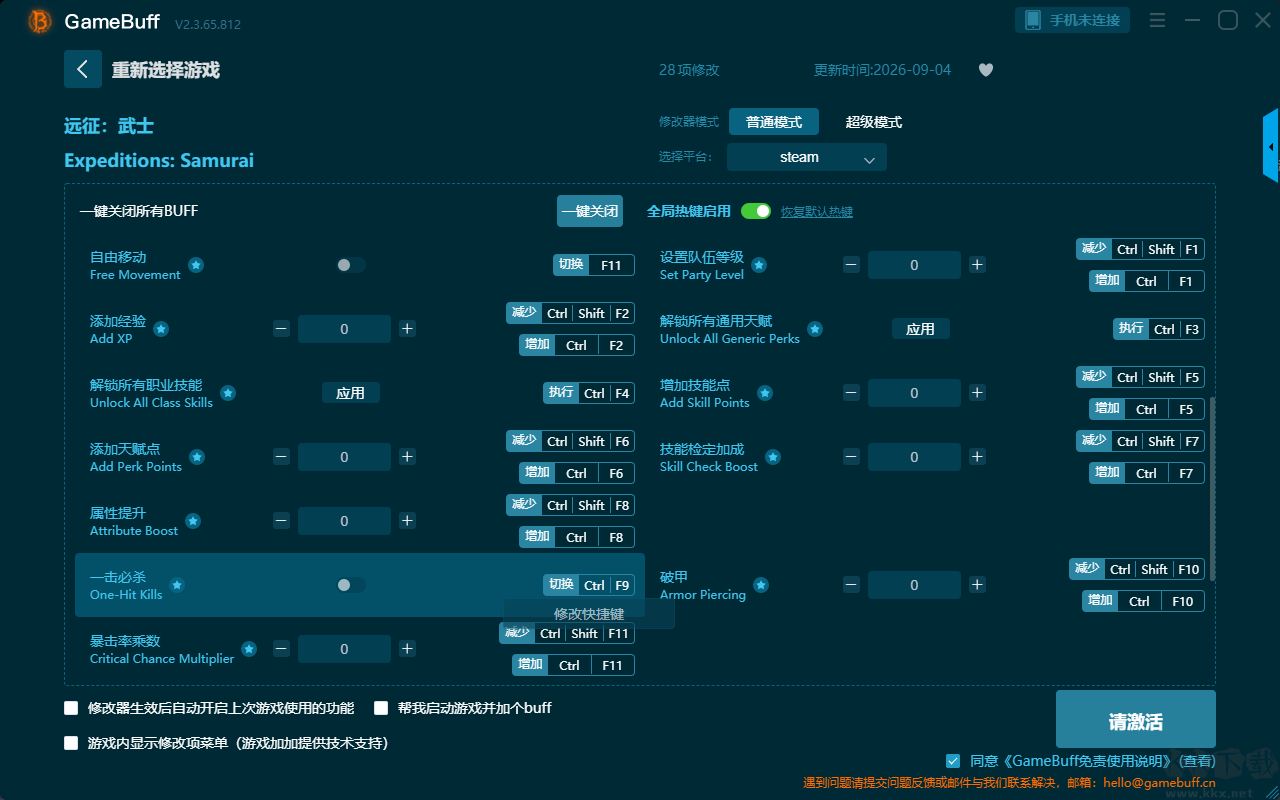Image resolution: width=1280 pixels, height=800 pixels.
Task: Check auto-enable last used features option
Action: tap(71, 708)
